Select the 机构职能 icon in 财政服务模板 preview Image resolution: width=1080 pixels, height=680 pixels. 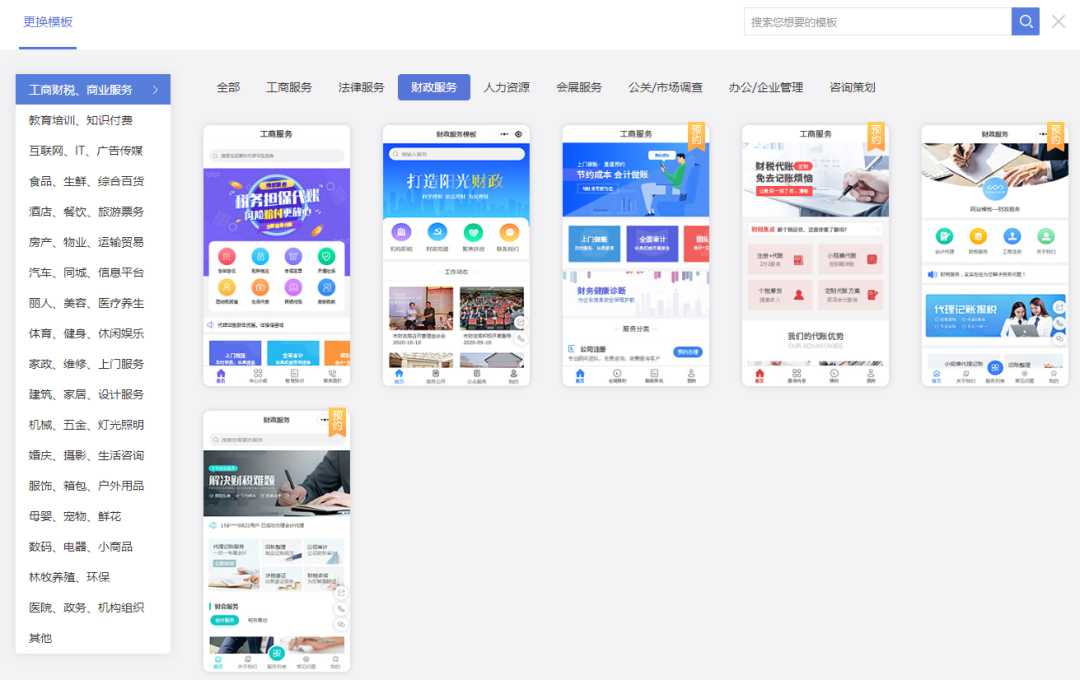point(400,233)
